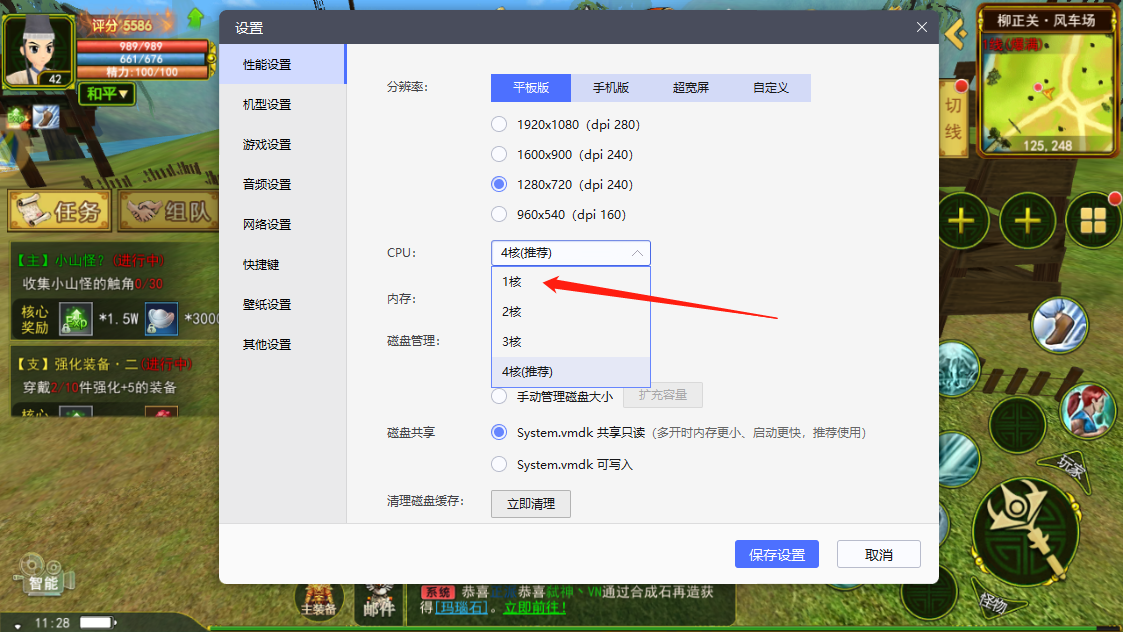This screenshot has width=1123, height=632.
Task: Choose System.vmdk 可写入 radio option
Action: [x=499, y=465]
